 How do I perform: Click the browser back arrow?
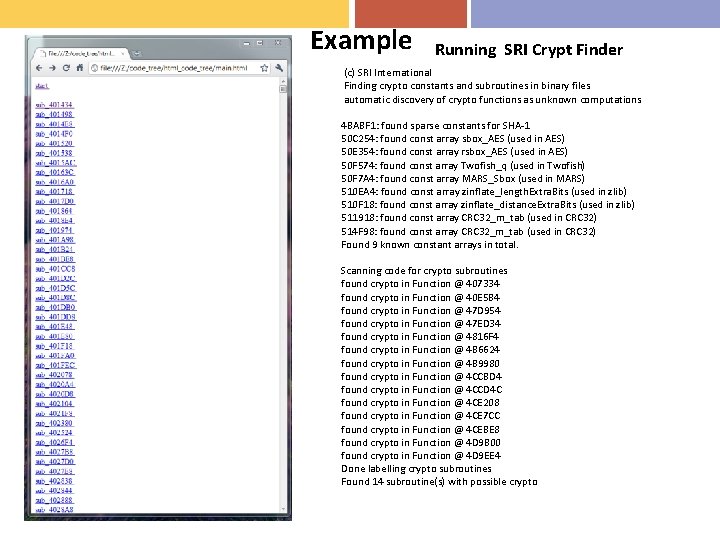39,68
